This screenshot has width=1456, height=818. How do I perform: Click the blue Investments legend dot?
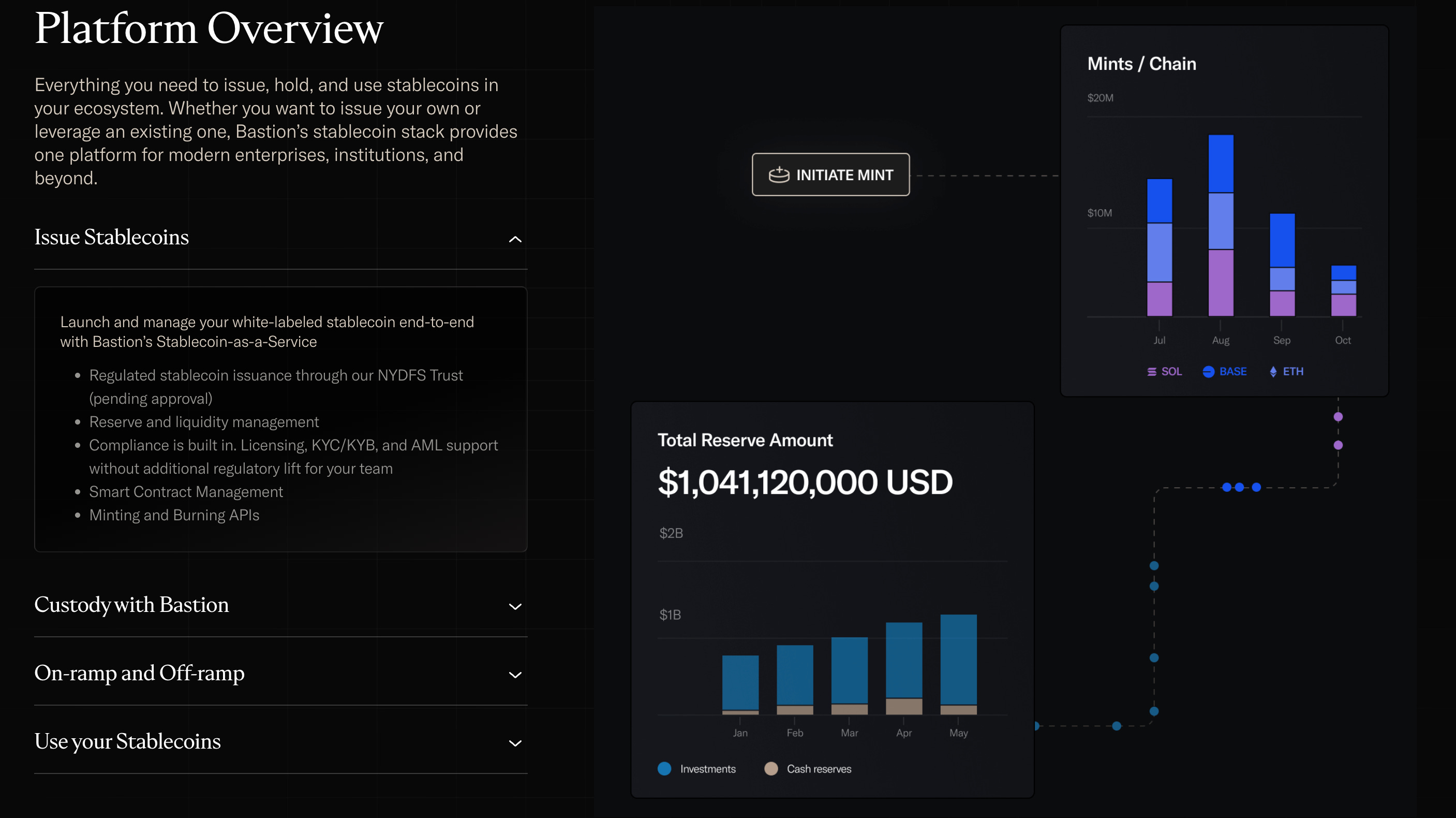pyautogui.click(x=664, y=769)
